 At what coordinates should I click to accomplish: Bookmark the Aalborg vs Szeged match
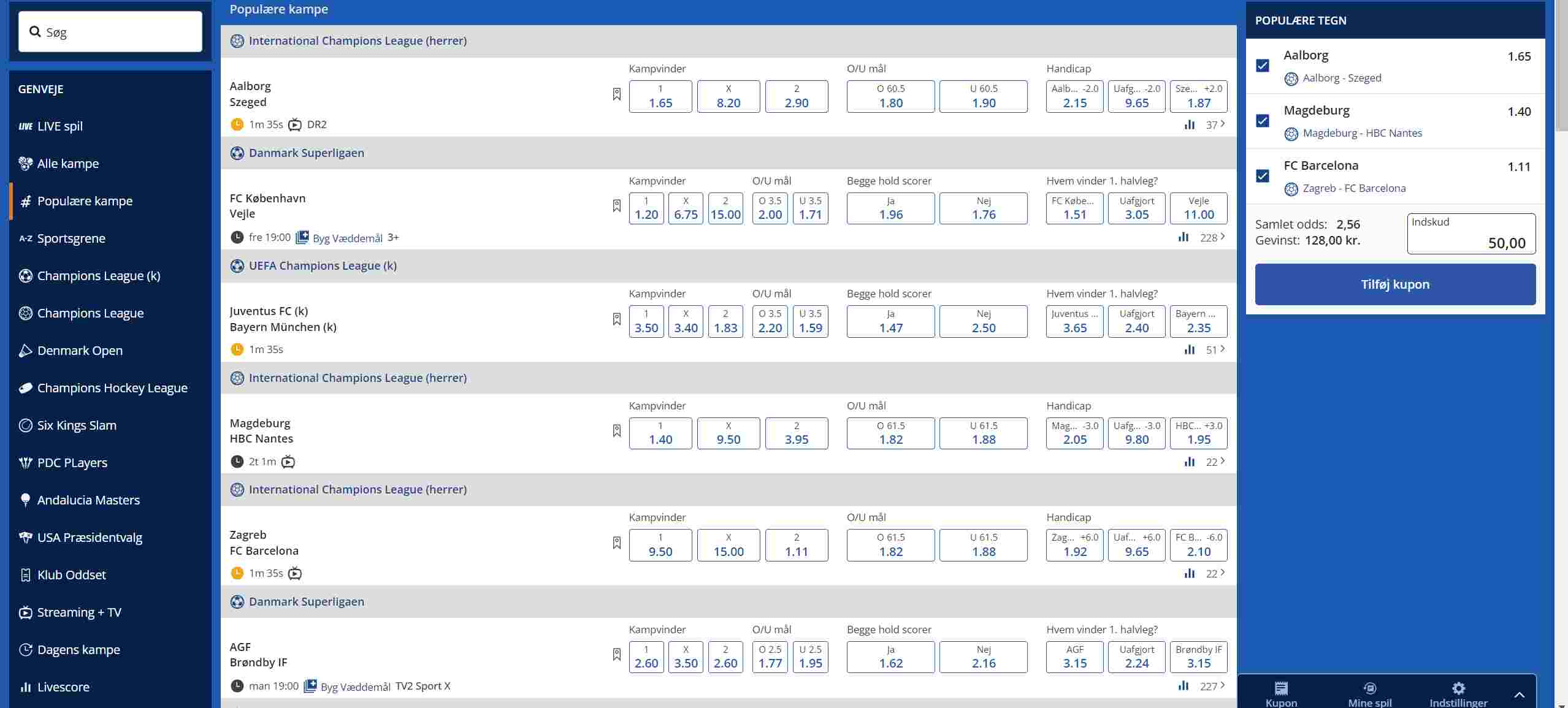point(616,94)
